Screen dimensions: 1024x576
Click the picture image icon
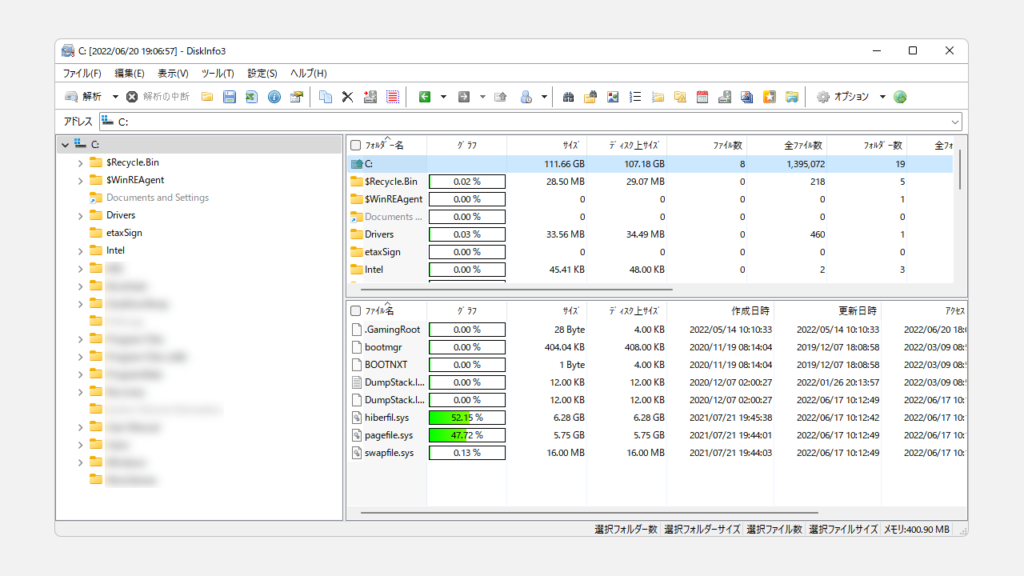coord(613,97)
